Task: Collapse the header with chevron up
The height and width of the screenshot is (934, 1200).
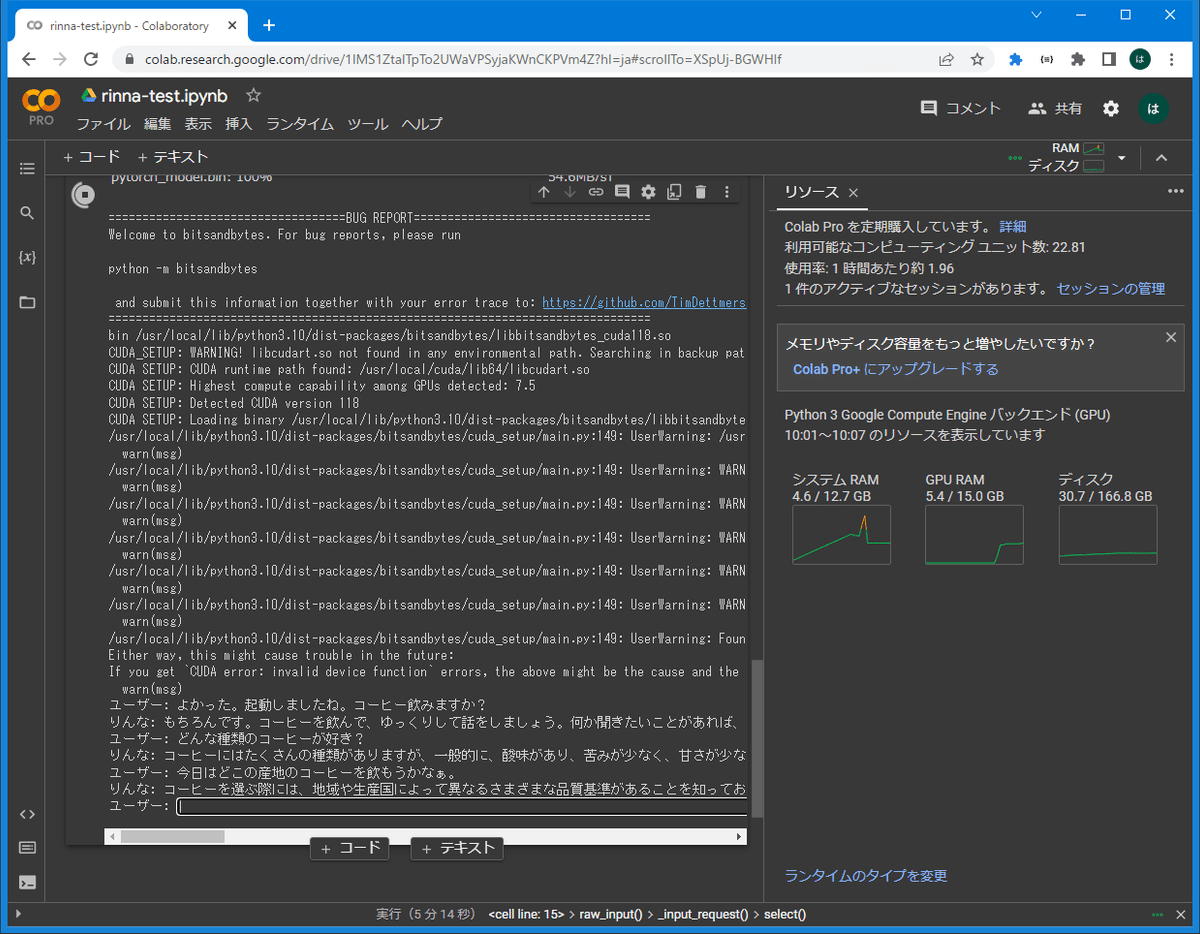Action: pyautogui.click(x=1161, y=158)
